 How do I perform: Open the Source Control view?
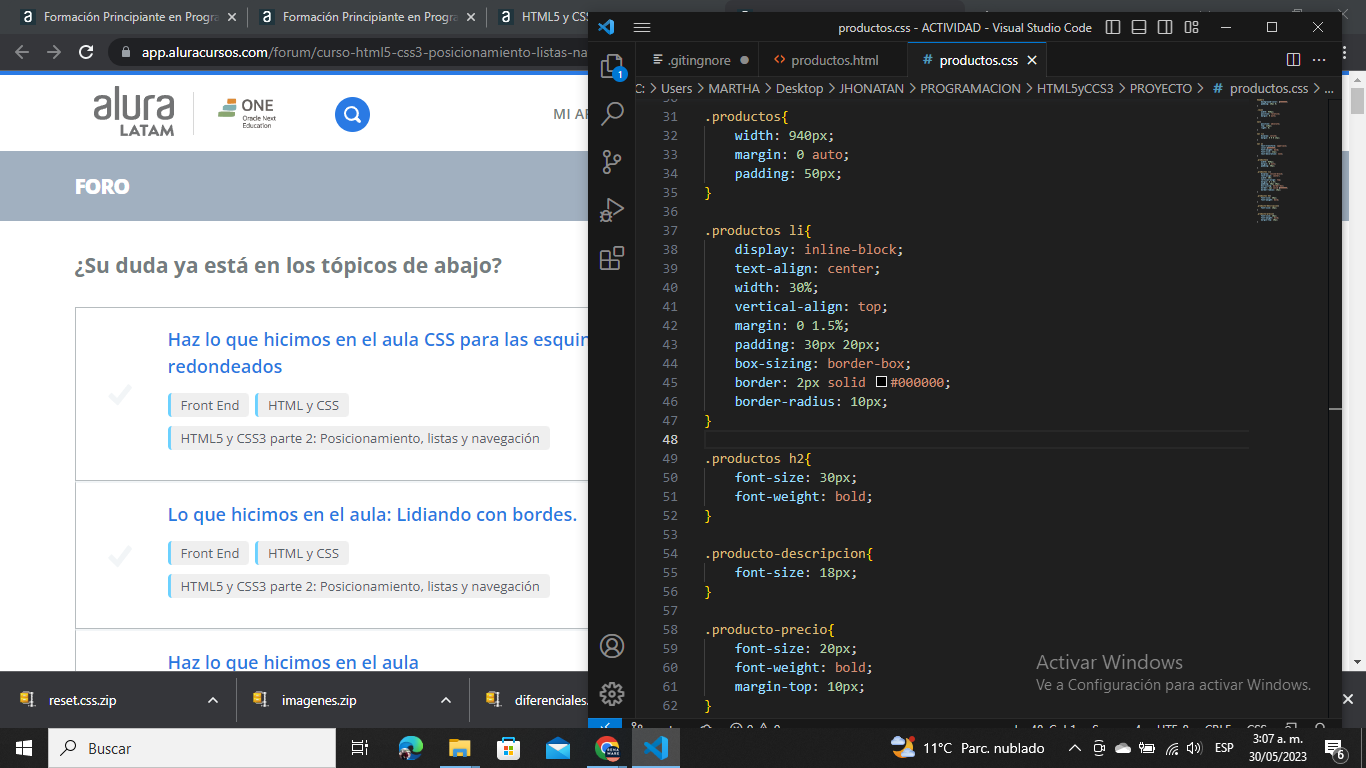[x=611, y=162]
